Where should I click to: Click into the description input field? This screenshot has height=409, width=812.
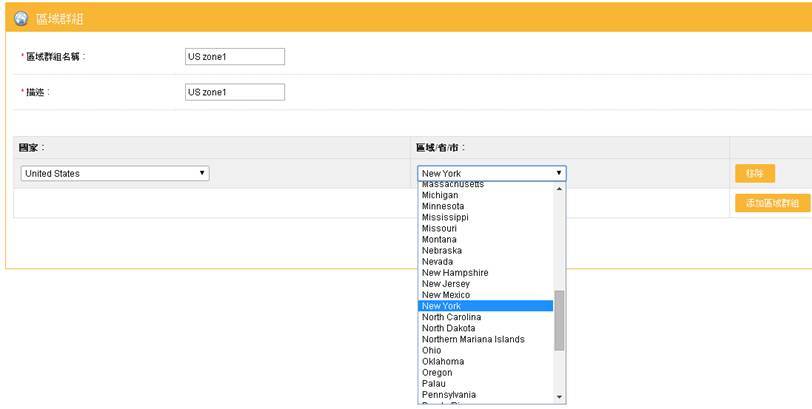235,92
